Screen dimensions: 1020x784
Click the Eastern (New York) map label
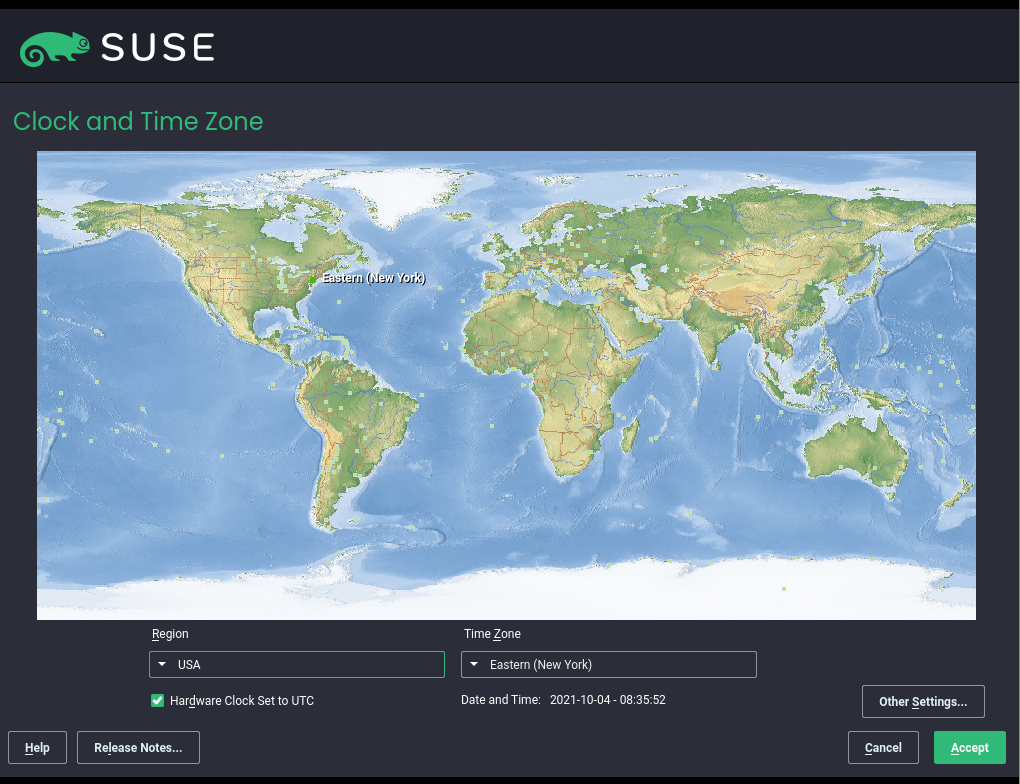click(x=373, y=278)
